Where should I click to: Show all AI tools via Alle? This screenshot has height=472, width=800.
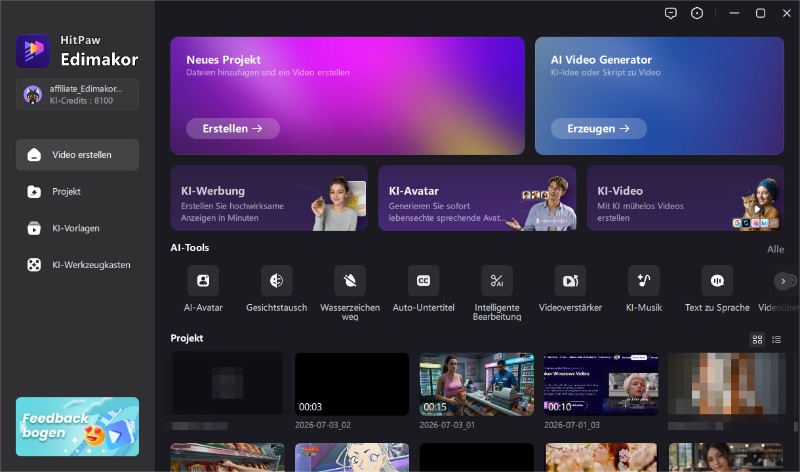pos(776,249)
